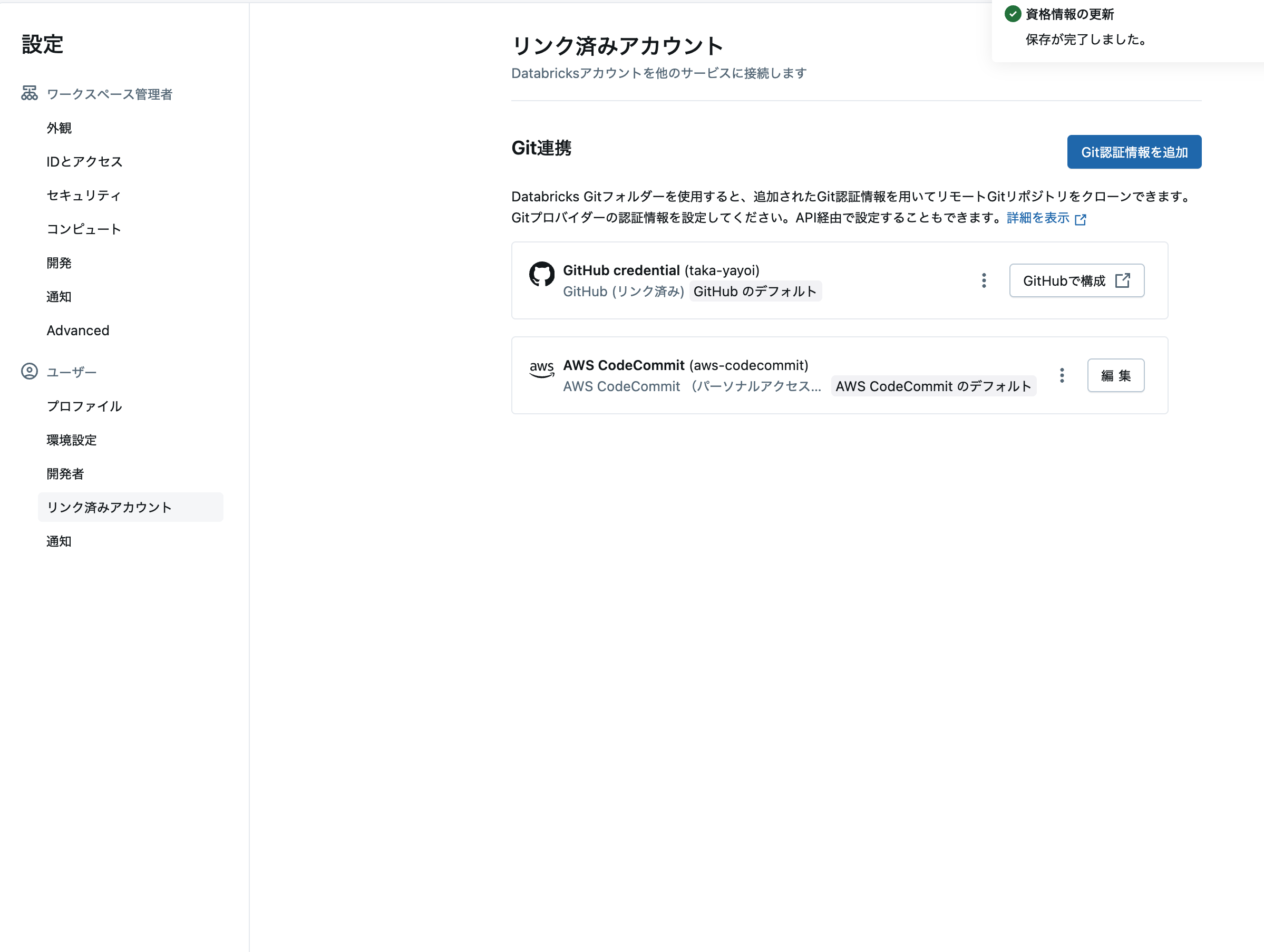
Task: Click the AWS logo icon
Action: [541, 369]
